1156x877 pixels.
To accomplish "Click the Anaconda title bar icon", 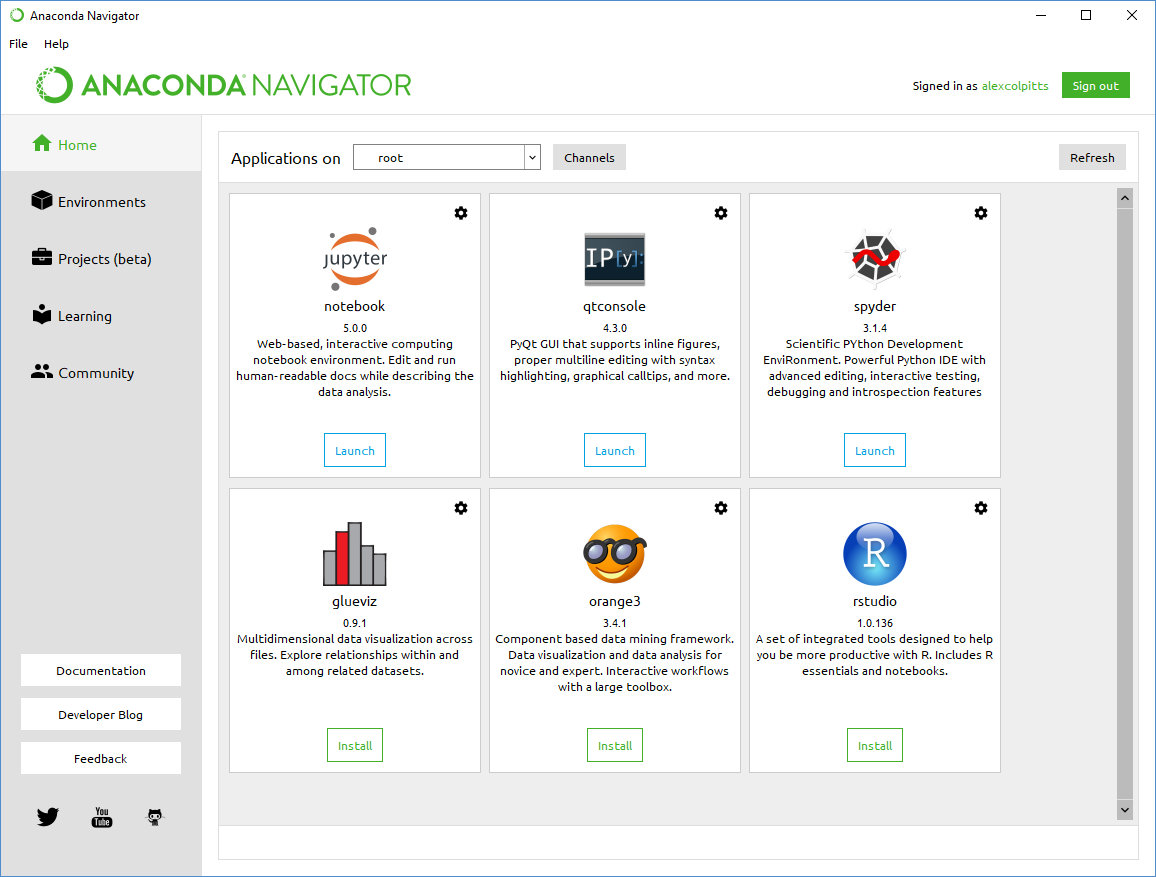I will tap(17, 15).
